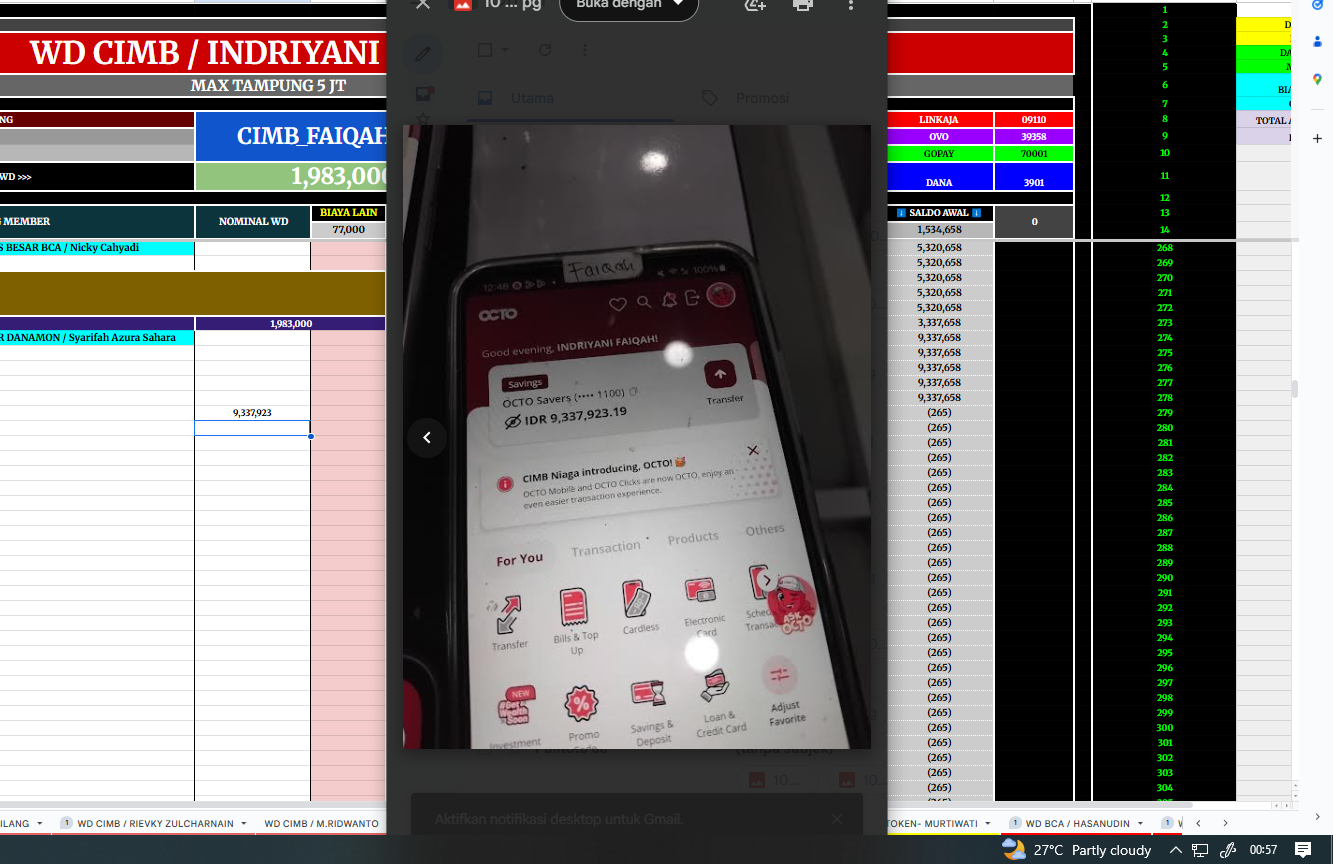Select the 'Nicky Cahyadi' member cell
Image resolution: width=1333 pixels, height=864 pixels.
[97, 248]
